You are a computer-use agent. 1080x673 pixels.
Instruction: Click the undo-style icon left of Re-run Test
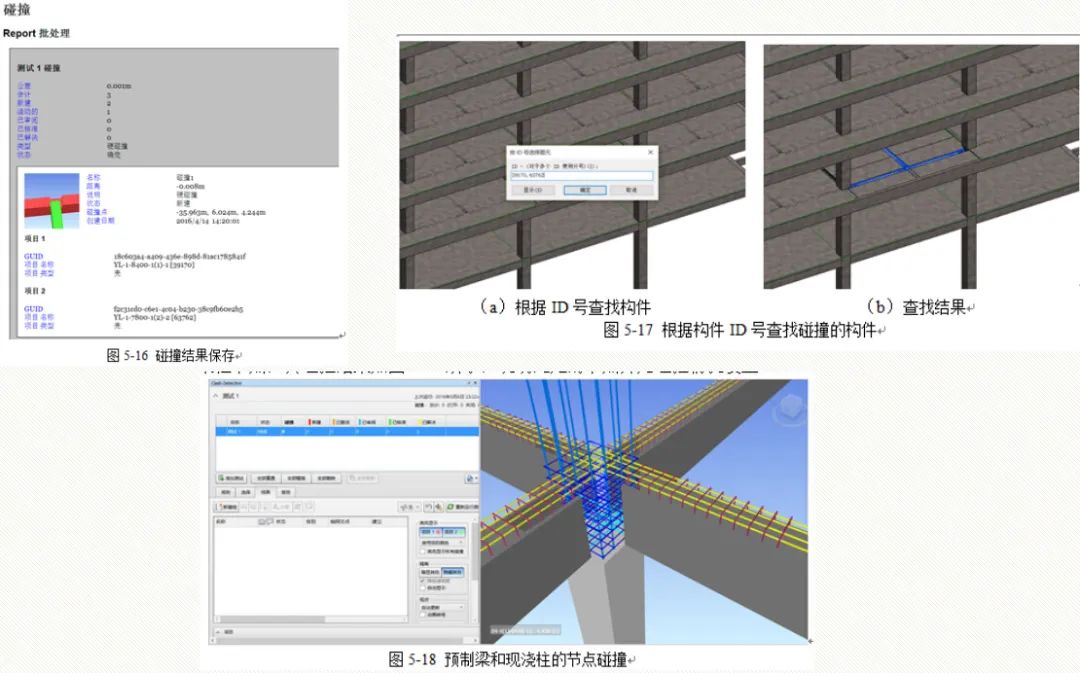click(428, 507)
